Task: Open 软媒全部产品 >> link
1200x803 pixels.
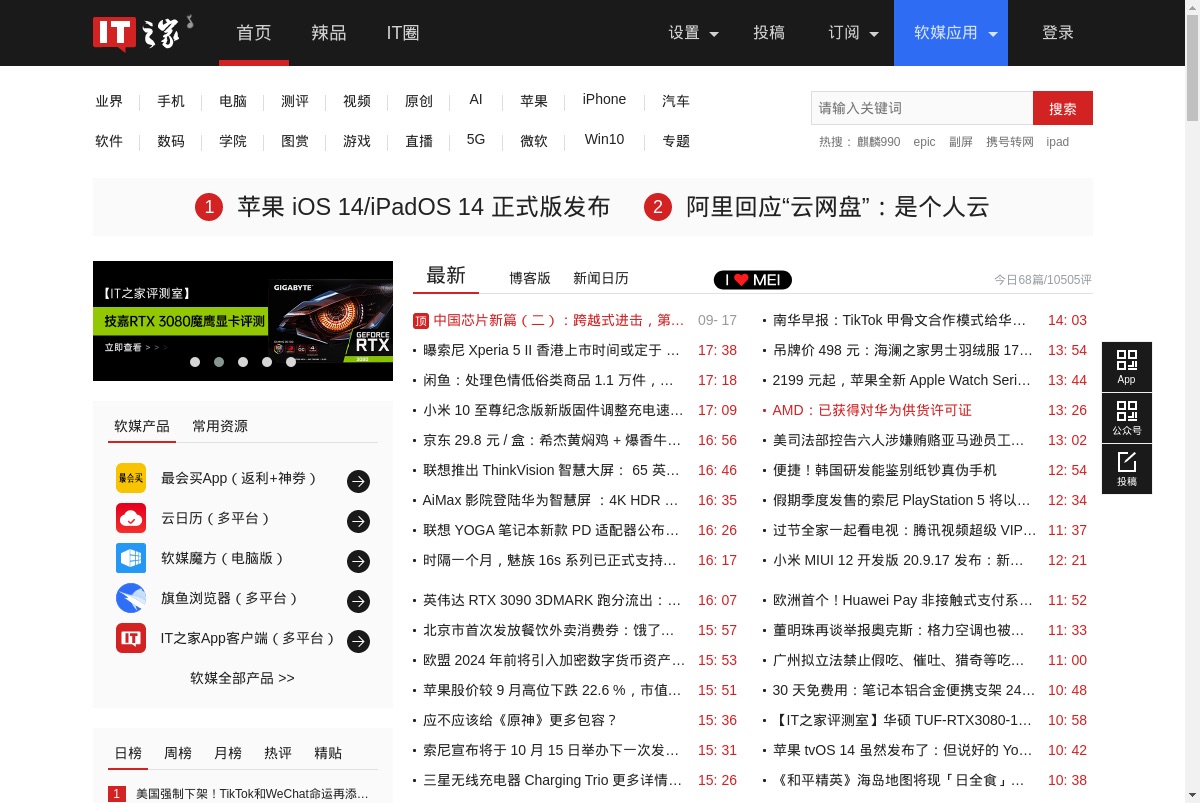Action: click(x=243, y=678)
